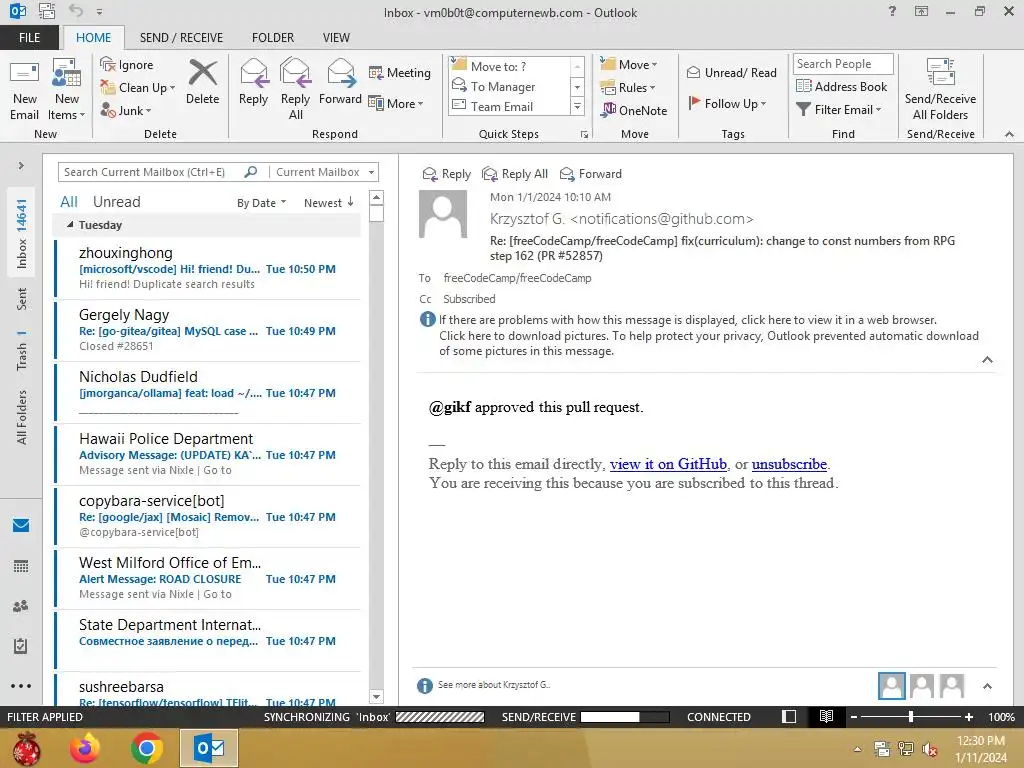Screen dimensions: 1024x768
Task: Launch Firefox from the taskbar
Action: [x=86, y=748]
